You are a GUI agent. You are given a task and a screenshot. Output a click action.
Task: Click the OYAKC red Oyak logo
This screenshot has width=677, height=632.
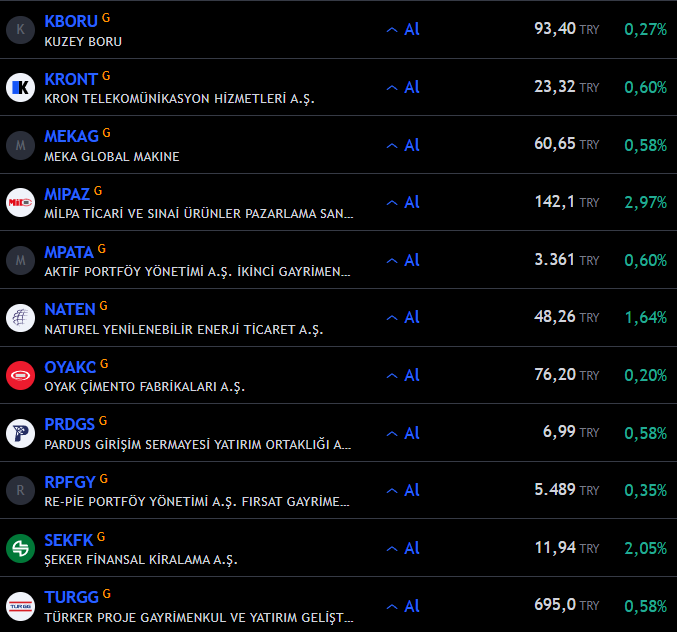click(x=20, y=376)
